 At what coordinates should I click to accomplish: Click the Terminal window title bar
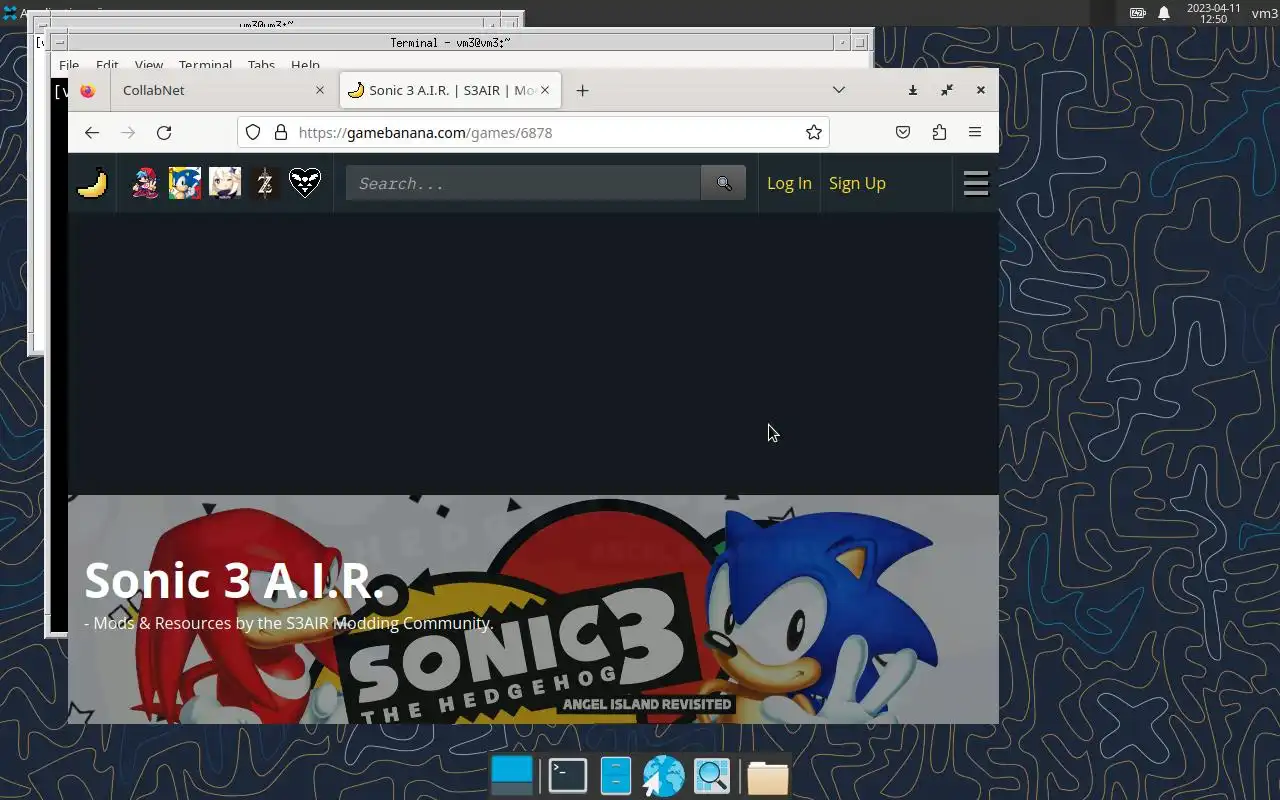point(450,43)
